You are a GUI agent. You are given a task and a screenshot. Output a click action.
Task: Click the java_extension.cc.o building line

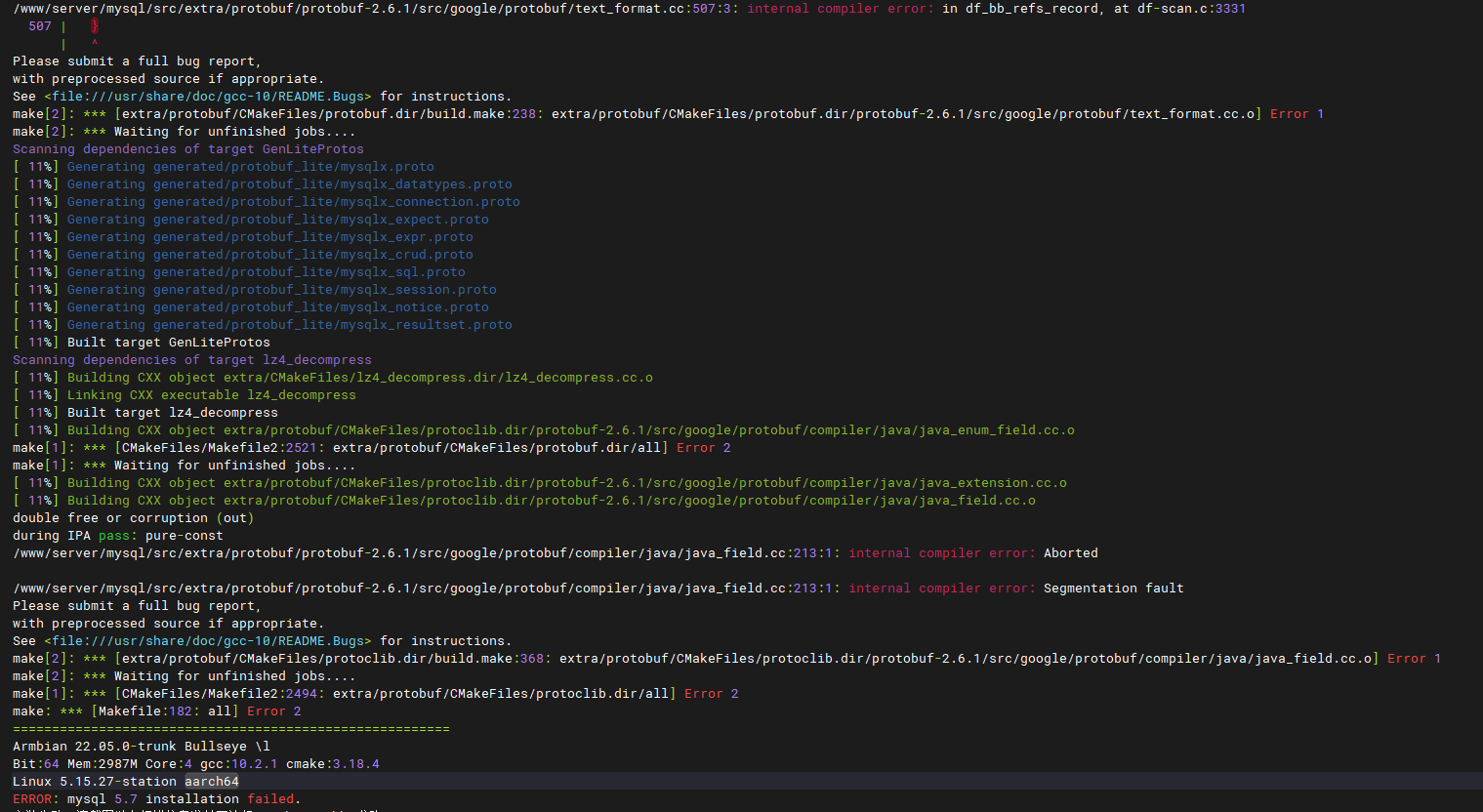point(540,483)
